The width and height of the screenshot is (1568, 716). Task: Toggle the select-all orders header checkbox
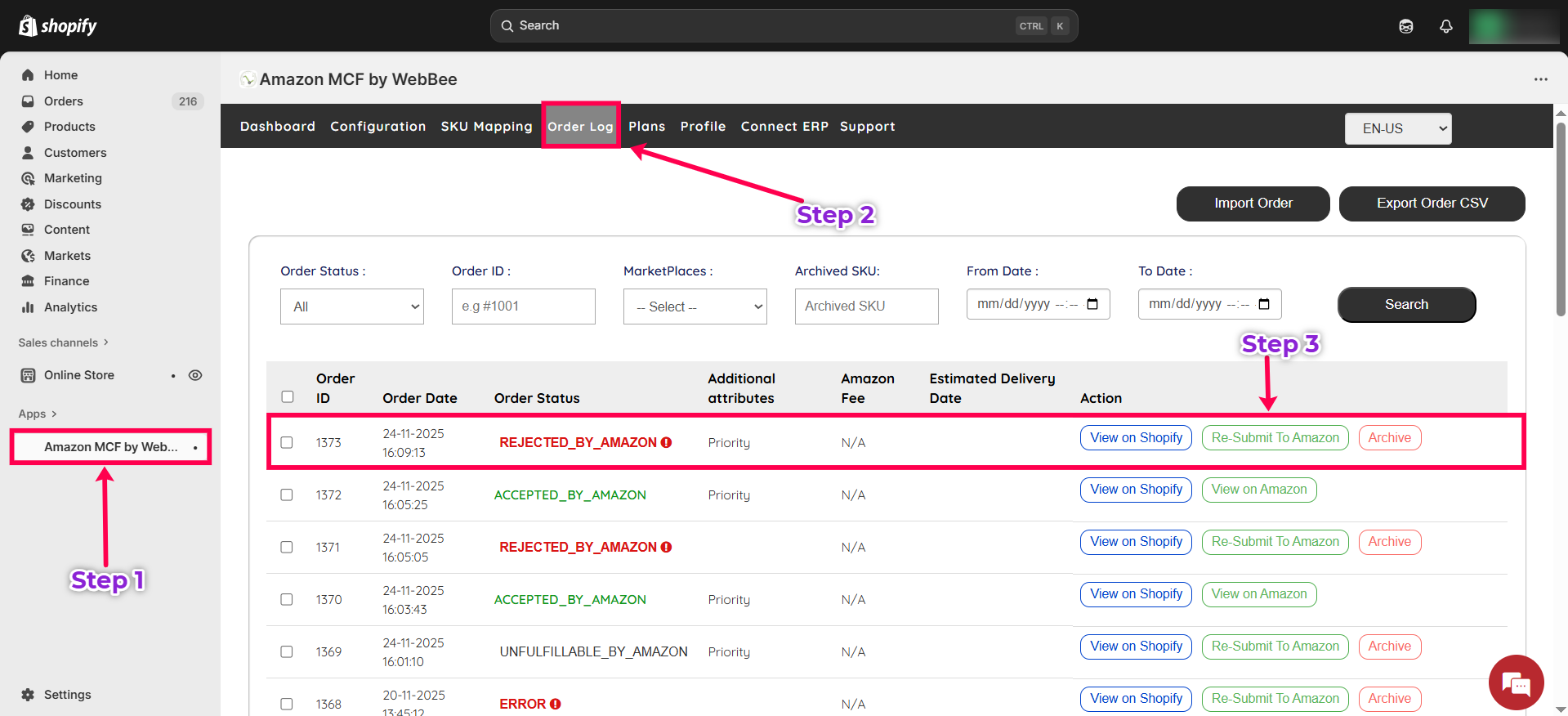pyautogui.click(x=288, y=396)
